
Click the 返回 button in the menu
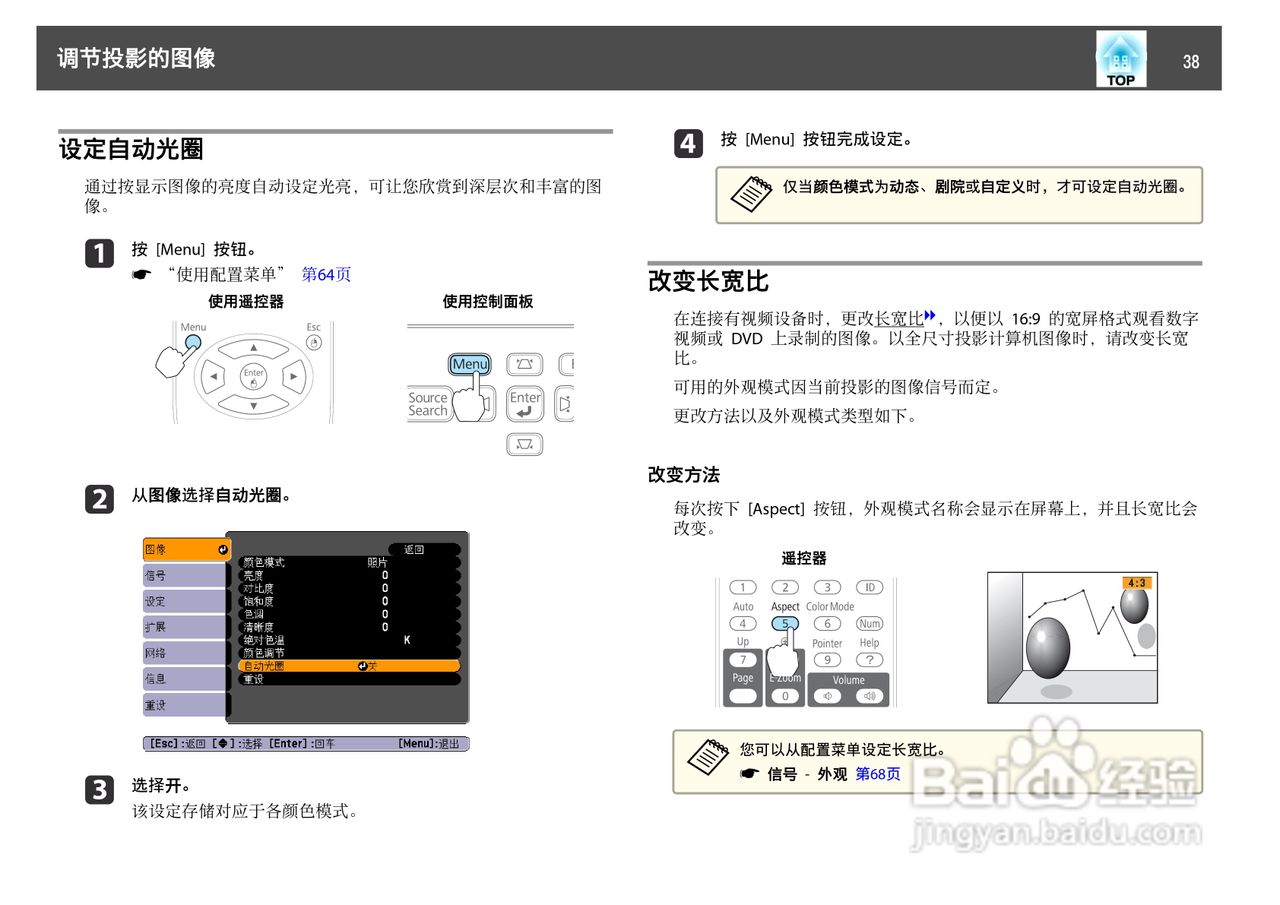(x=414, y=550)
